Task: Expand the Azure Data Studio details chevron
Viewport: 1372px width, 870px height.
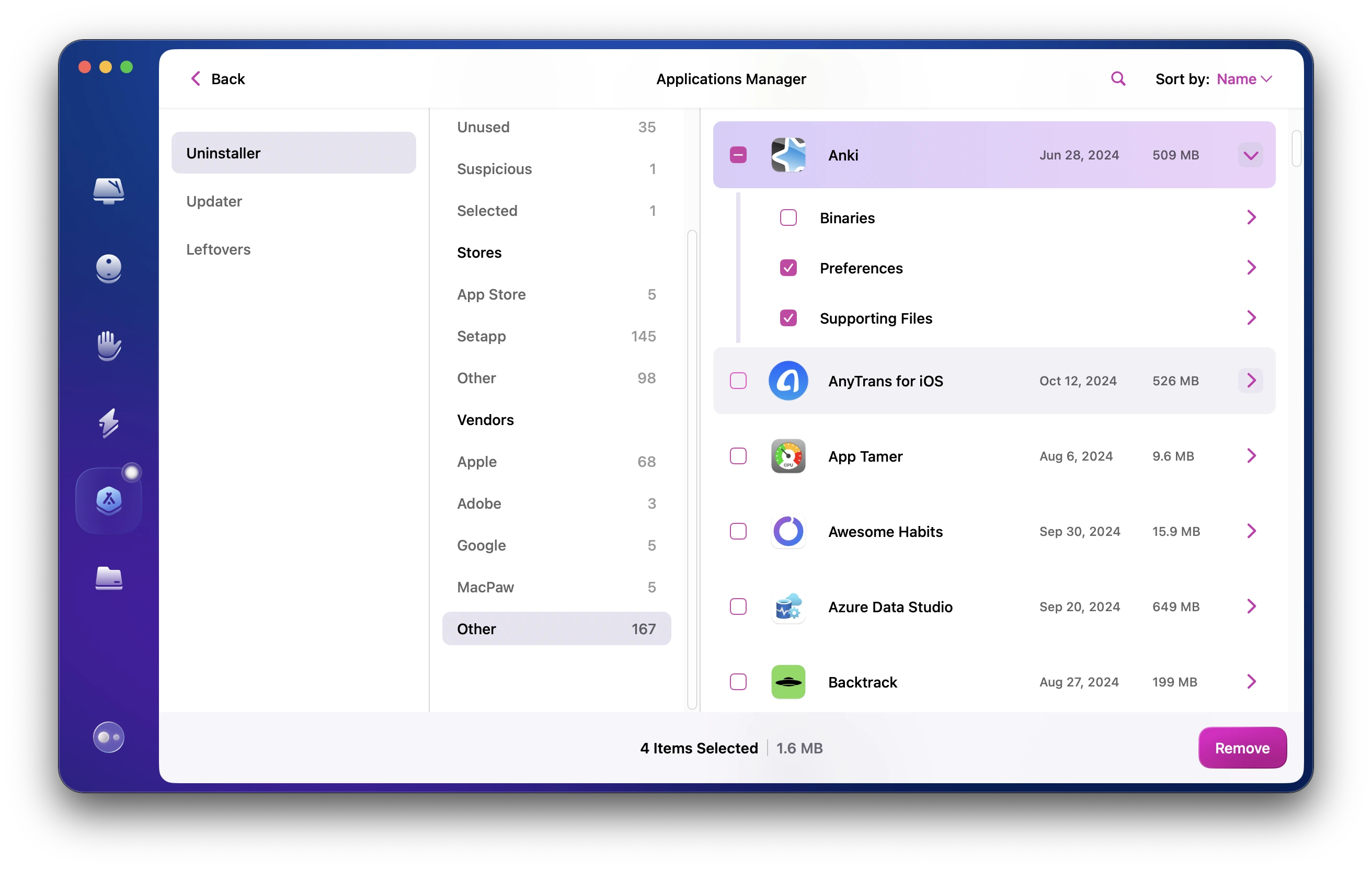Action: [x=1251, y=606]
